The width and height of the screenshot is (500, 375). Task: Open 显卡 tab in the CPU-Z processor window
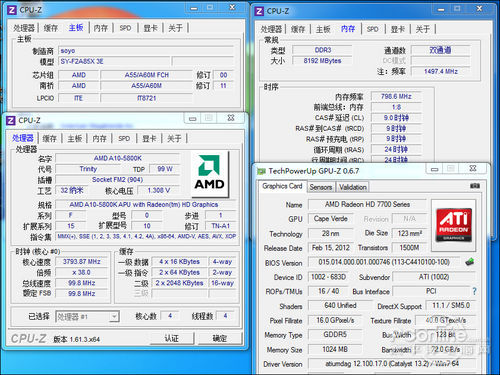[x=149, y=138]
